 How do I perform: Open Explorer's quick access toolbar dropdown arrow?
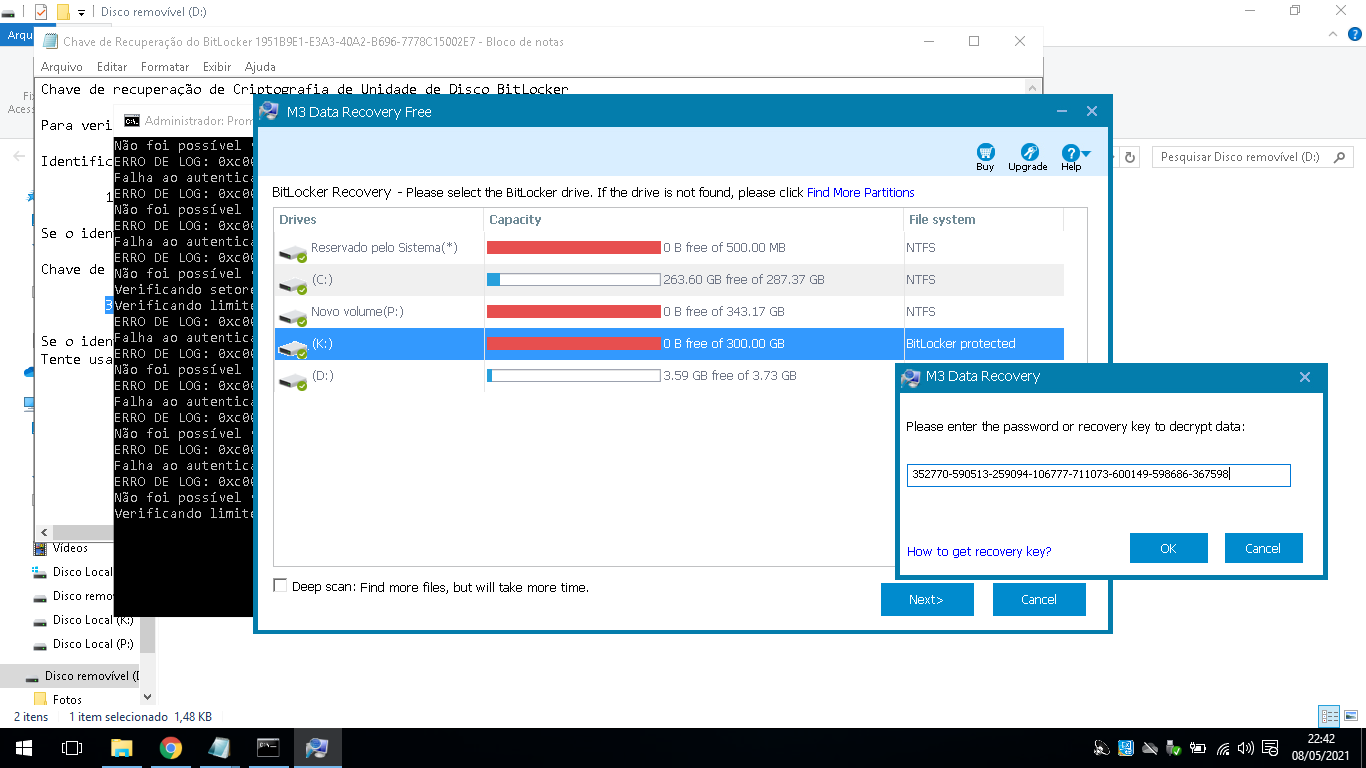click(82, 13)
